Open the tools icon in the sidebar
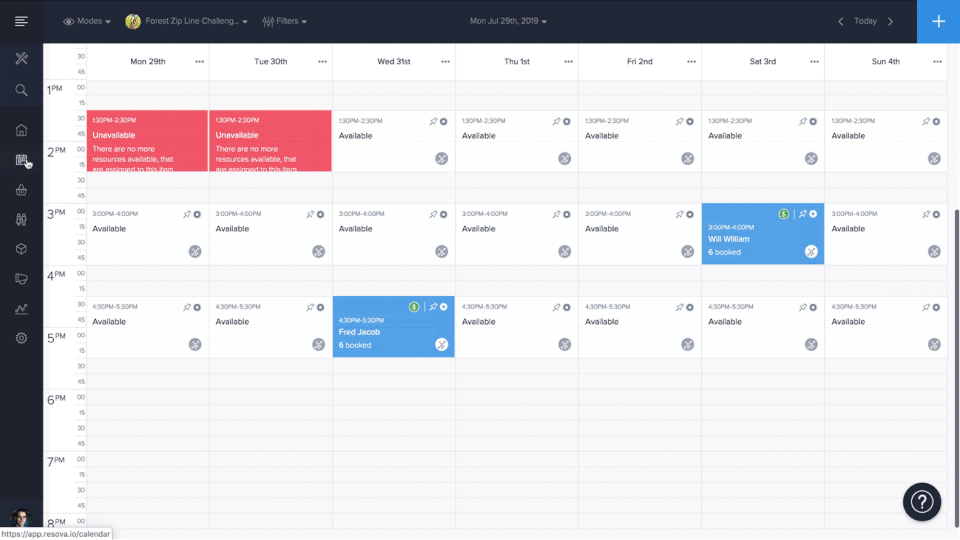Viewport: 960px width, 540px height. [21, 59]
